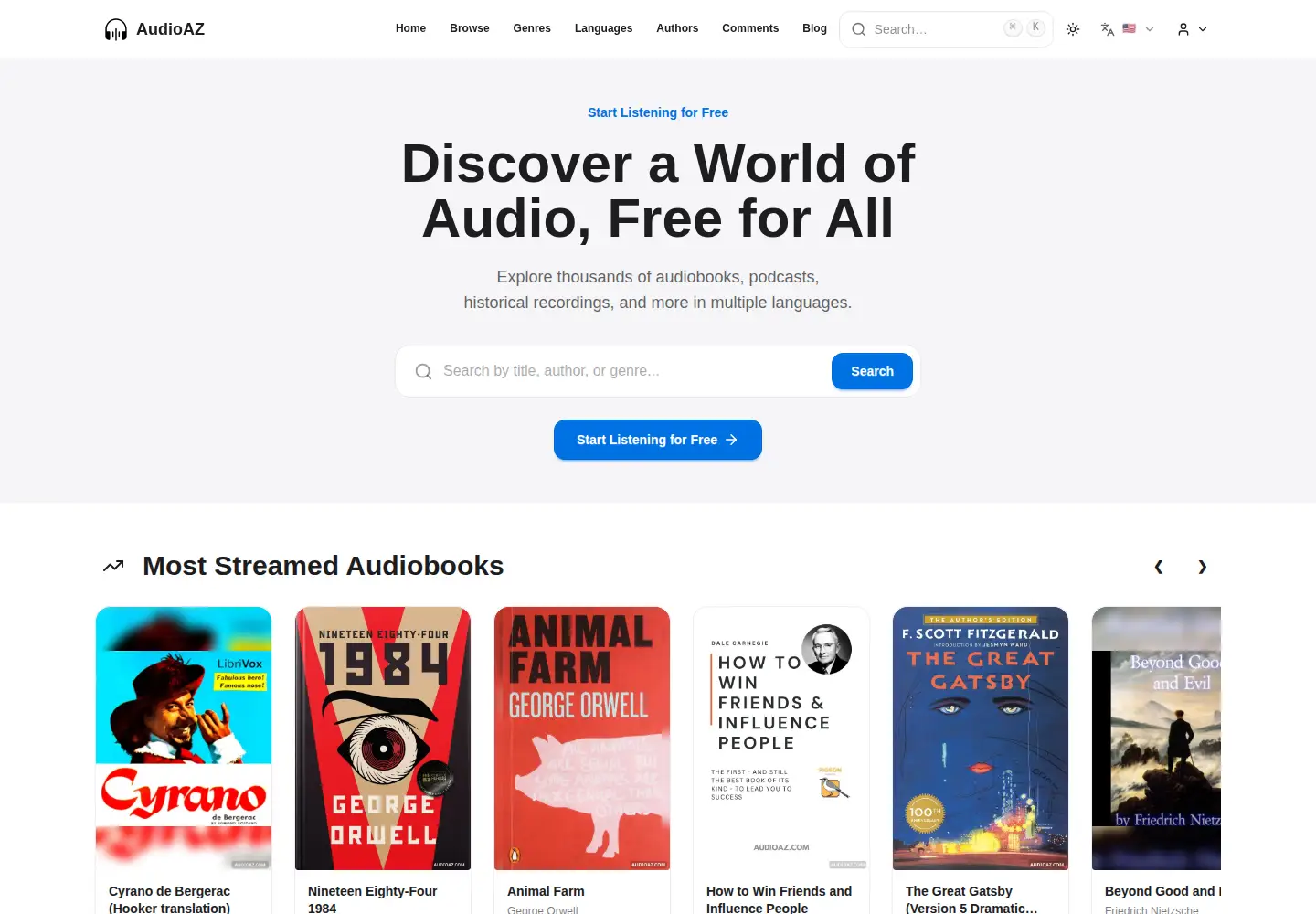Image resolution: width=1316 pixels, height=914 pixels.
Task: Go to the Home menu item
Action: (410, 28)
